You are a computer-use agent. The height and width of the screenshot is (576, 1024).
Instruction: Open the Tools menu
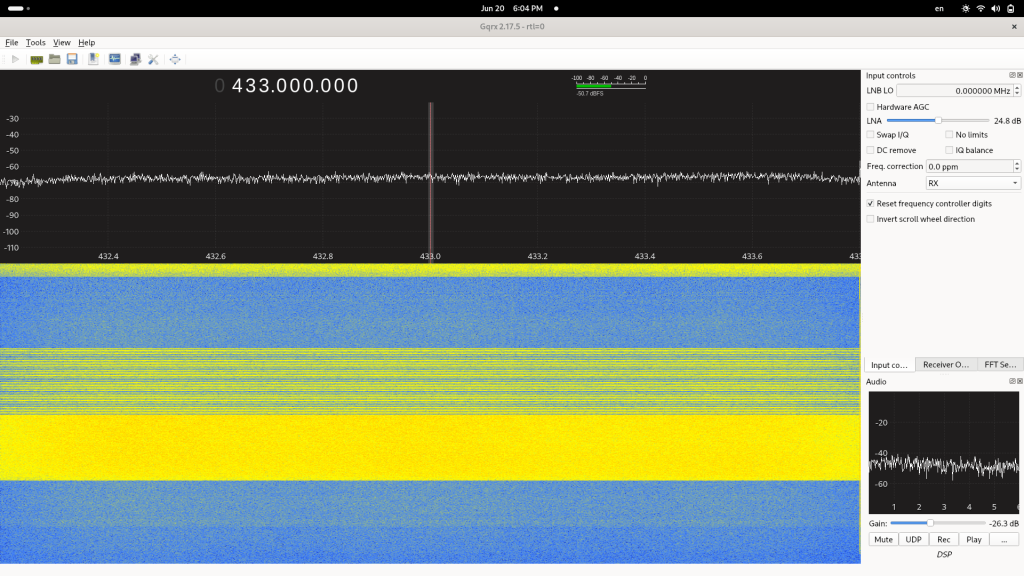tap(35, 42)
